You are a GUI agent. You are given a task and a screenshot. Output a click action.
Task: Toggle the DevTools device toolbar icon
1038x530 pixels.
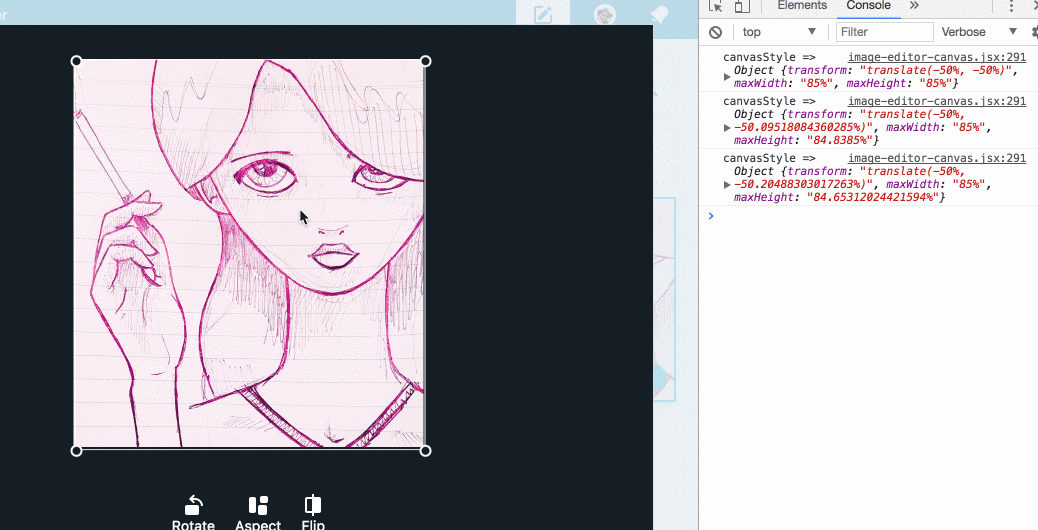click(x=742, y=6)
